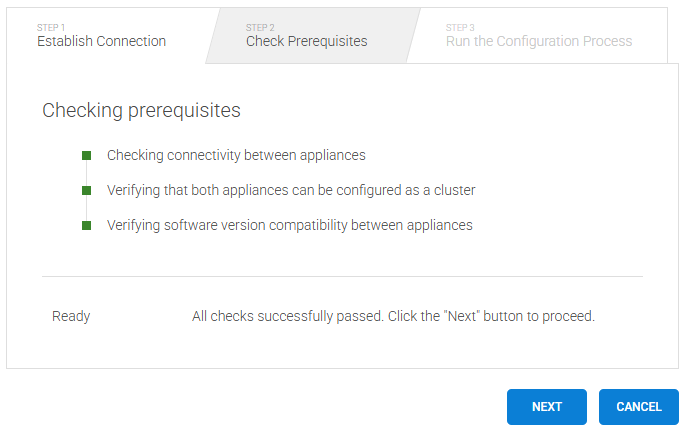Click connector line between second and third checks
Image resolution: width=696 pixels, height=441 pixels.
point(87,208)
